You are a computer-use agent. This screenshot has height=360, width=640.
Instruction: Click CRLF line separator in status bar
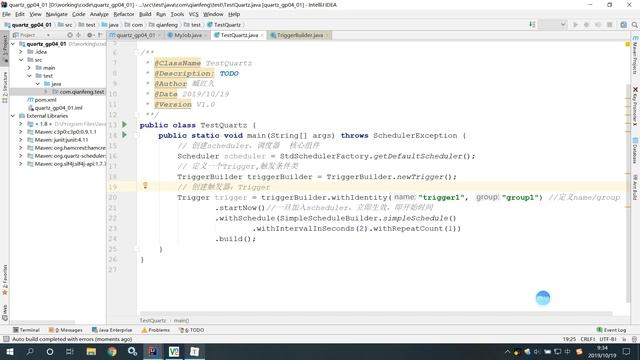(588, 339)
